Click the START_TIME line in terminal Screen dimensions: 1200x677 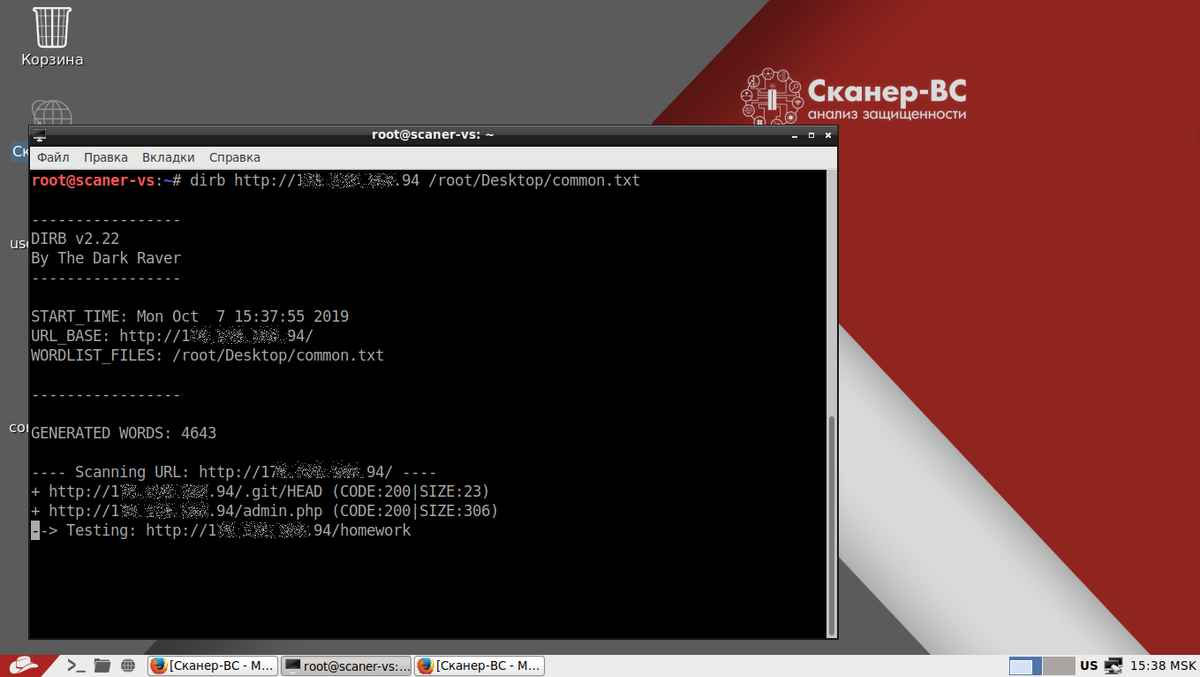pos(190,316)
